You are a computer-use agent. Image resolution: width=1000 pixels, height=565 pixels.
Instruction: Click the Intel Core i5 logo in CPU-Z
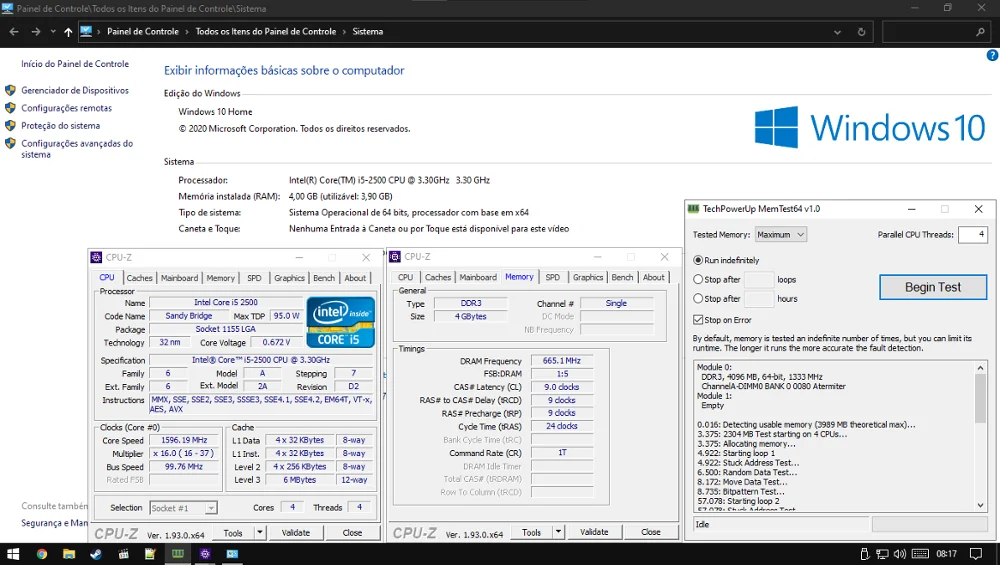point(341,321)
